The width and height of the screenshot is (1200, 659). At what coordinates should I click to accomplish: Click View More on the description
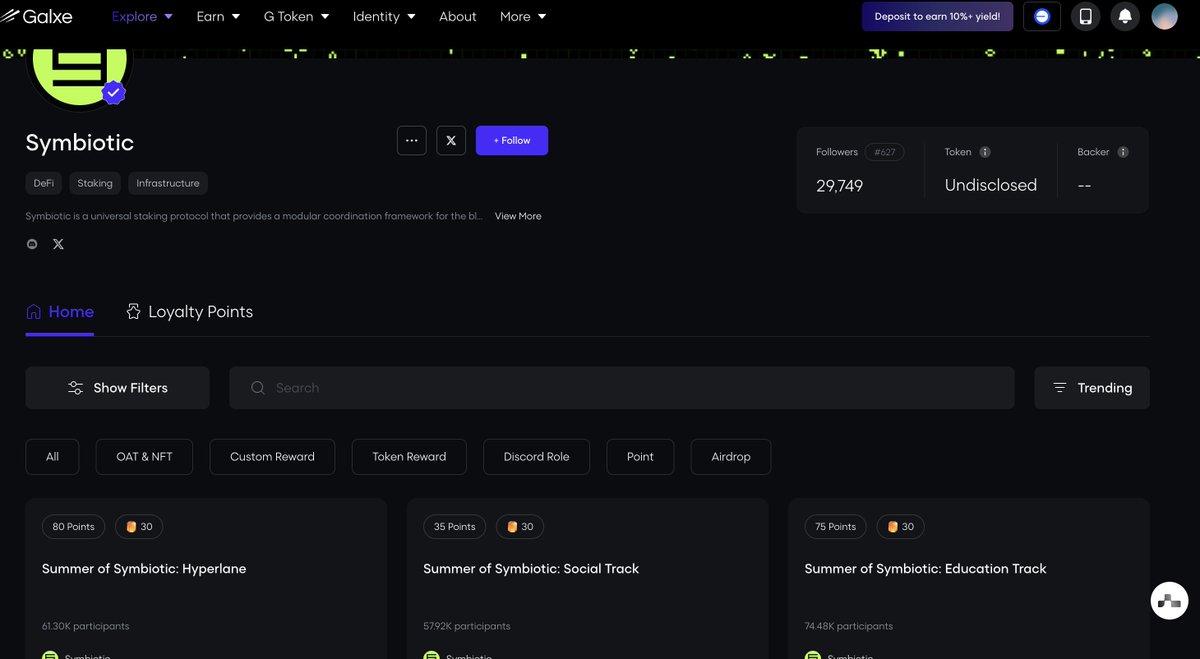[518, 216]
